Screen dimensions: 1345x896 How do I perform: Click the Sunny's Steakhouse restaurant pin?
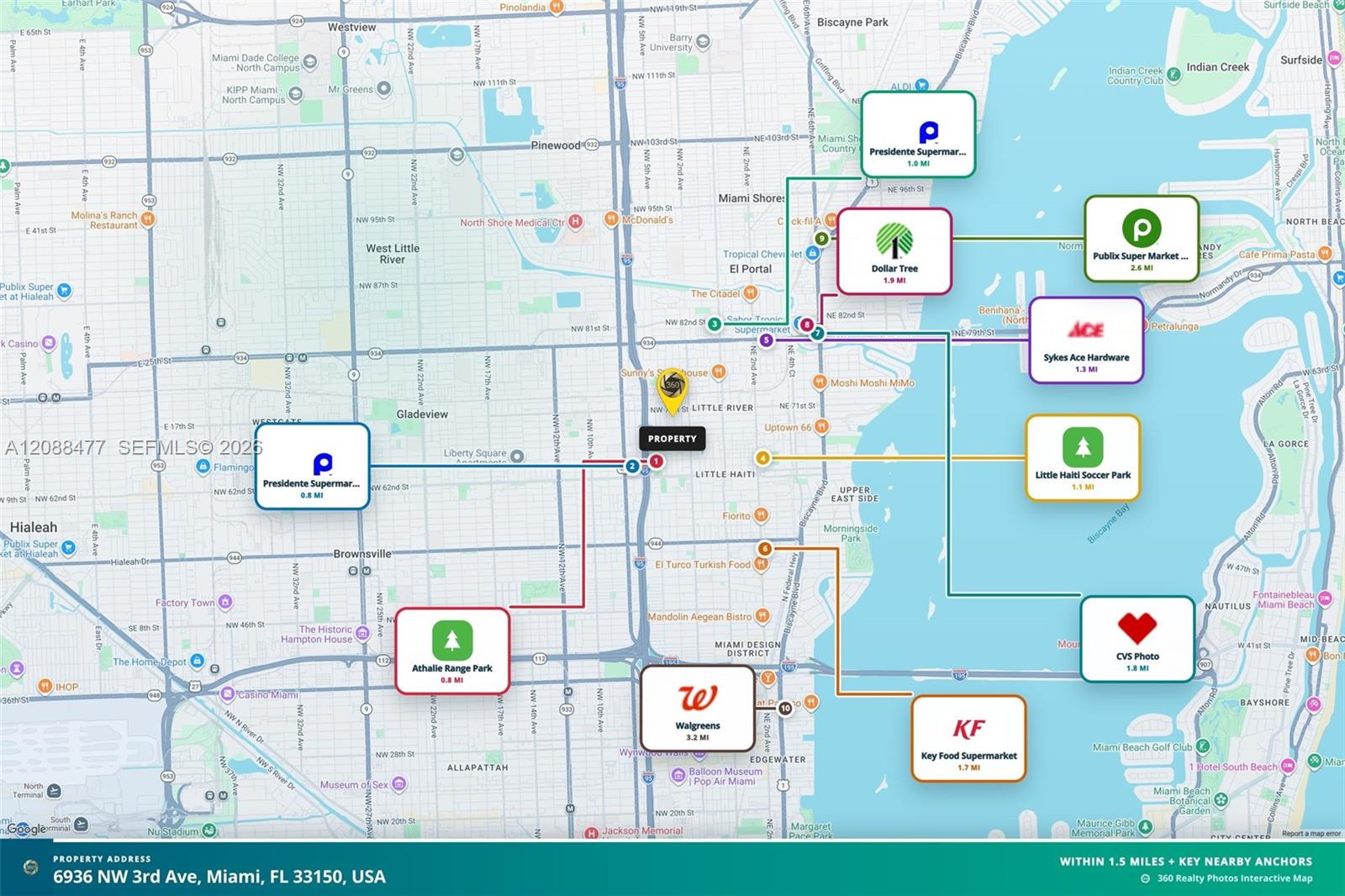tap(718, 372)
